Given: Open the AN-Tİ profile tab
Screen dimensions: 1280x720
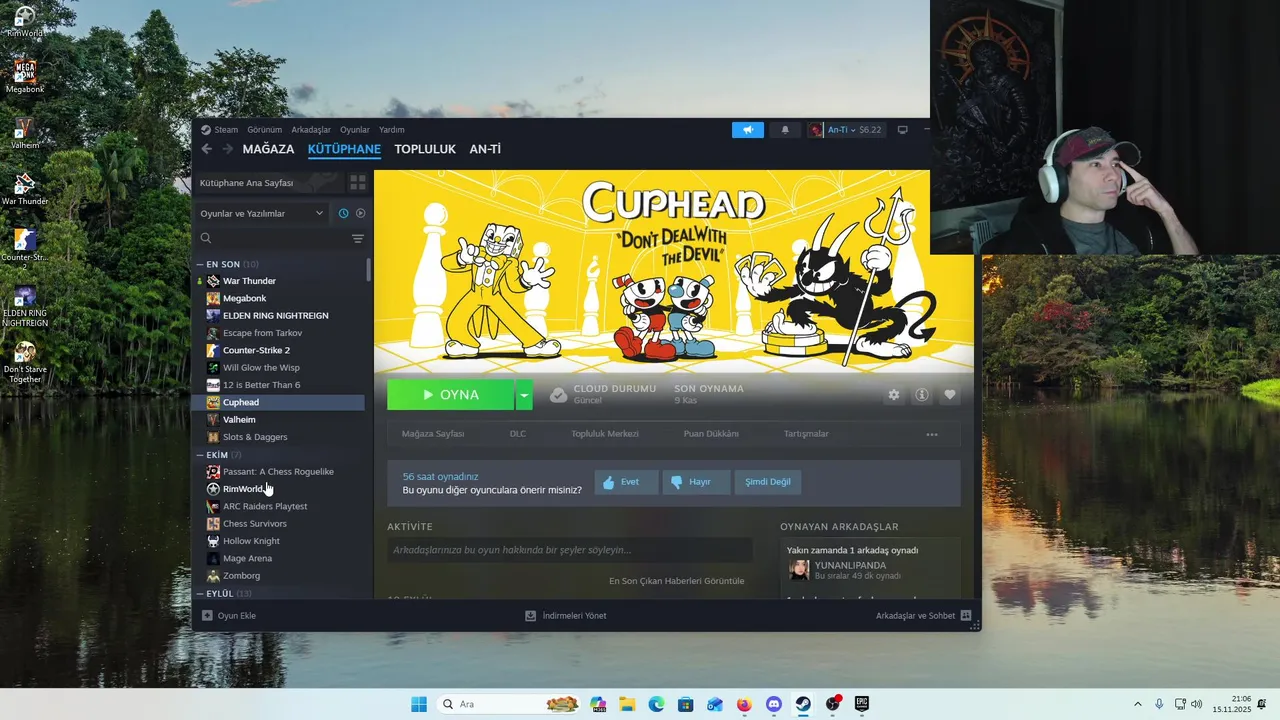Looking at the screenshot, I should point(485,149).
